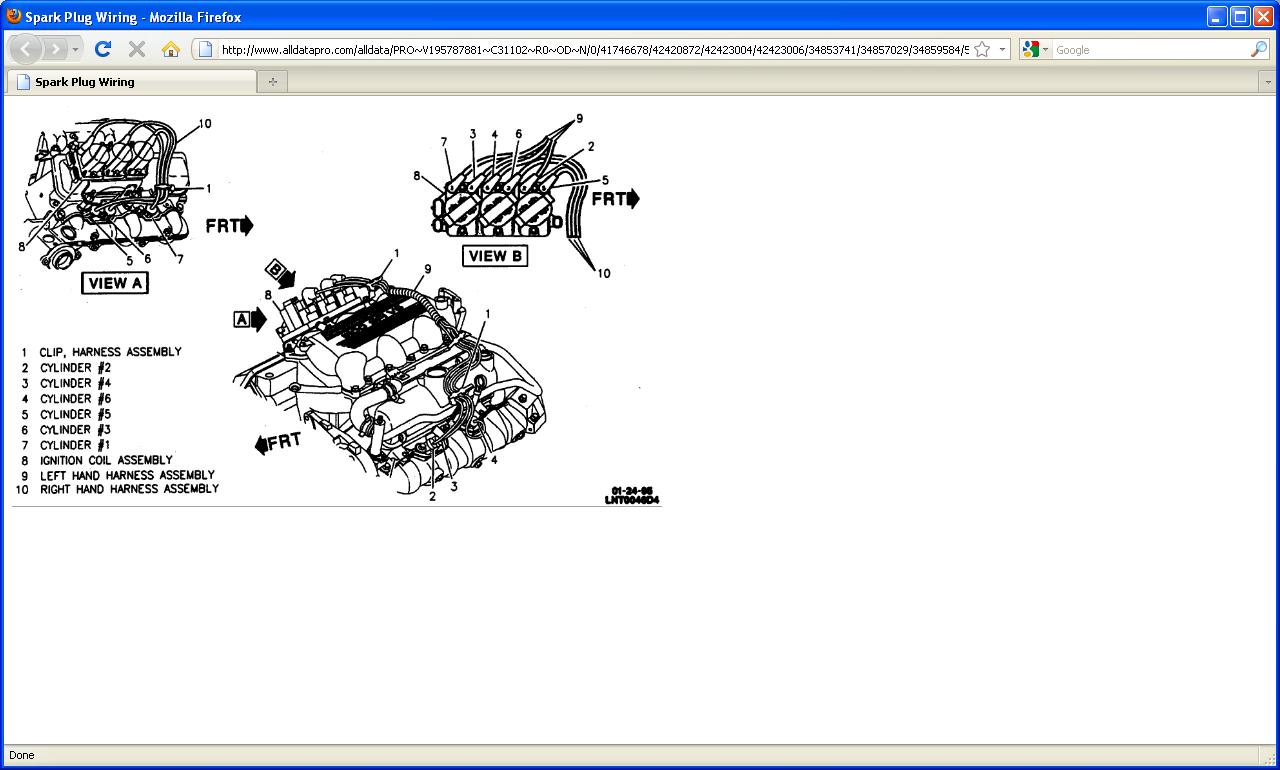Image resolution: width=1280 pixels, height=770 pixels.
Task: Click the Firefox icon in the title bar
Action: tap(14, 16)
